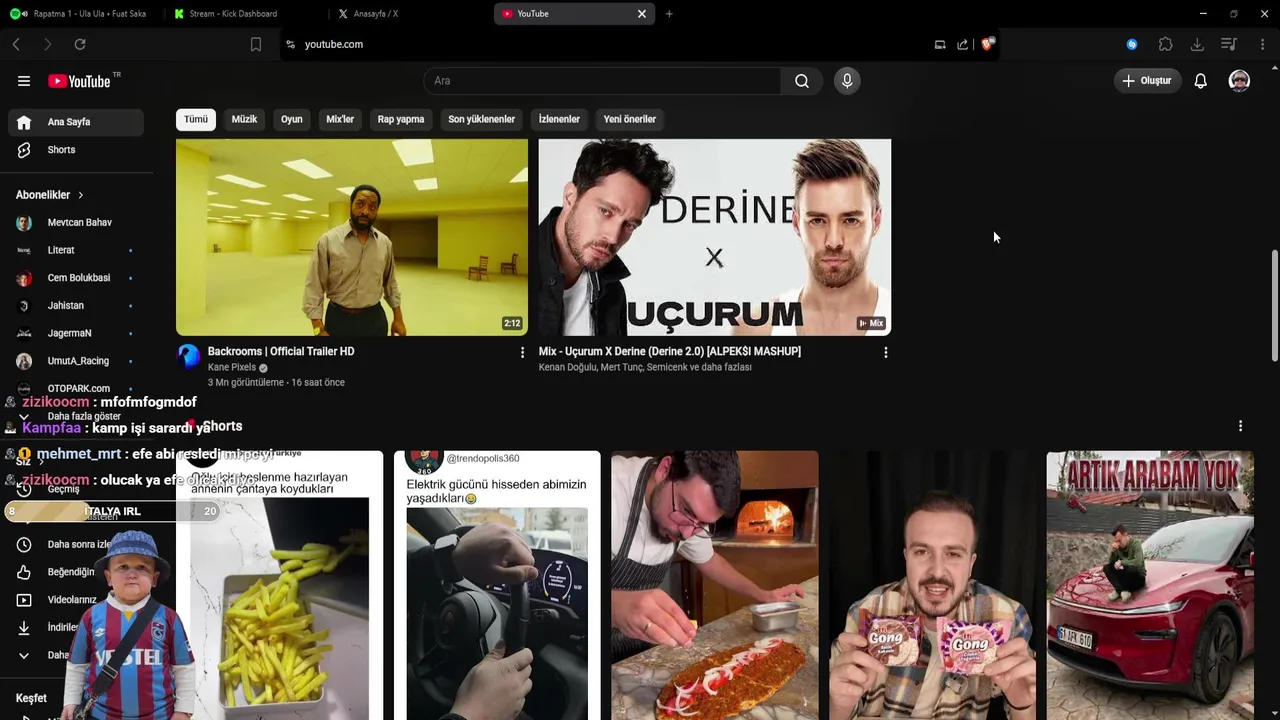Click the Mix - Uçurum X Derine title
This screenshot has width=1280, height=720.
(670, 352)
